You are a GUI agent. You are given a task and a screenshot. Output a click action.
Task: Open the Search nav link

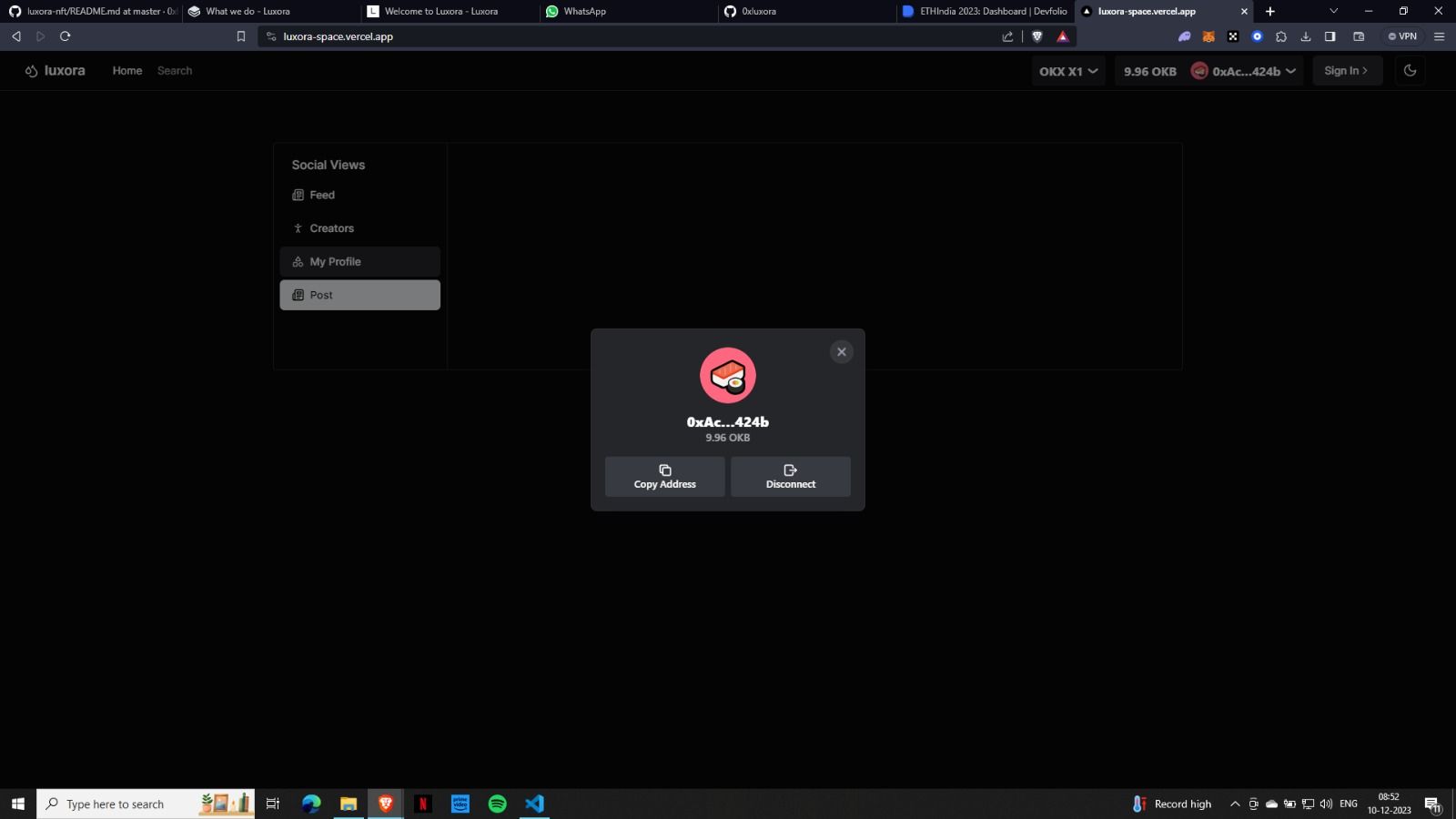pos(175,71)
